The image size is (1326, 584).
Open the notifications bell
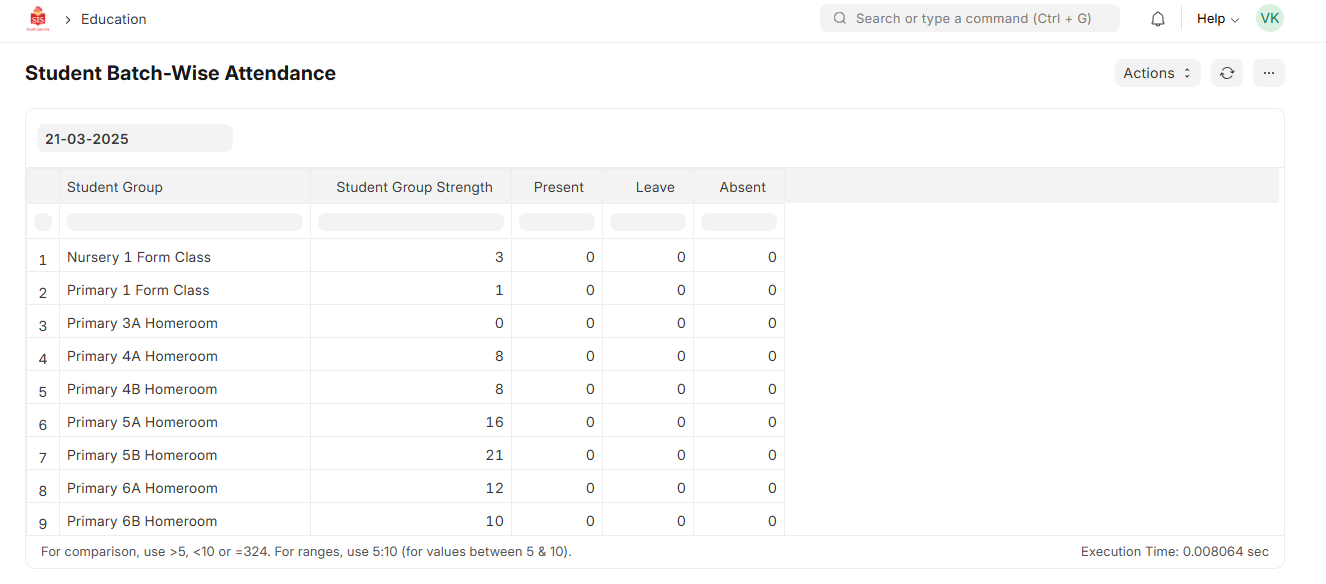pos(1158,19)
